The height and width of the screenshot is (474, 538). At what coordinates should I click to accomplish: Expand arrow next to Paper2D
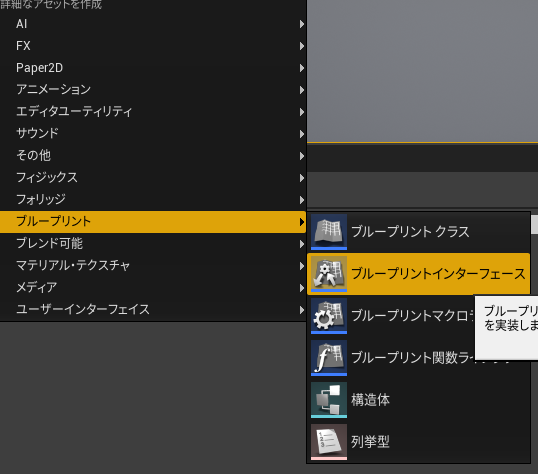click(x=302, y=68)
